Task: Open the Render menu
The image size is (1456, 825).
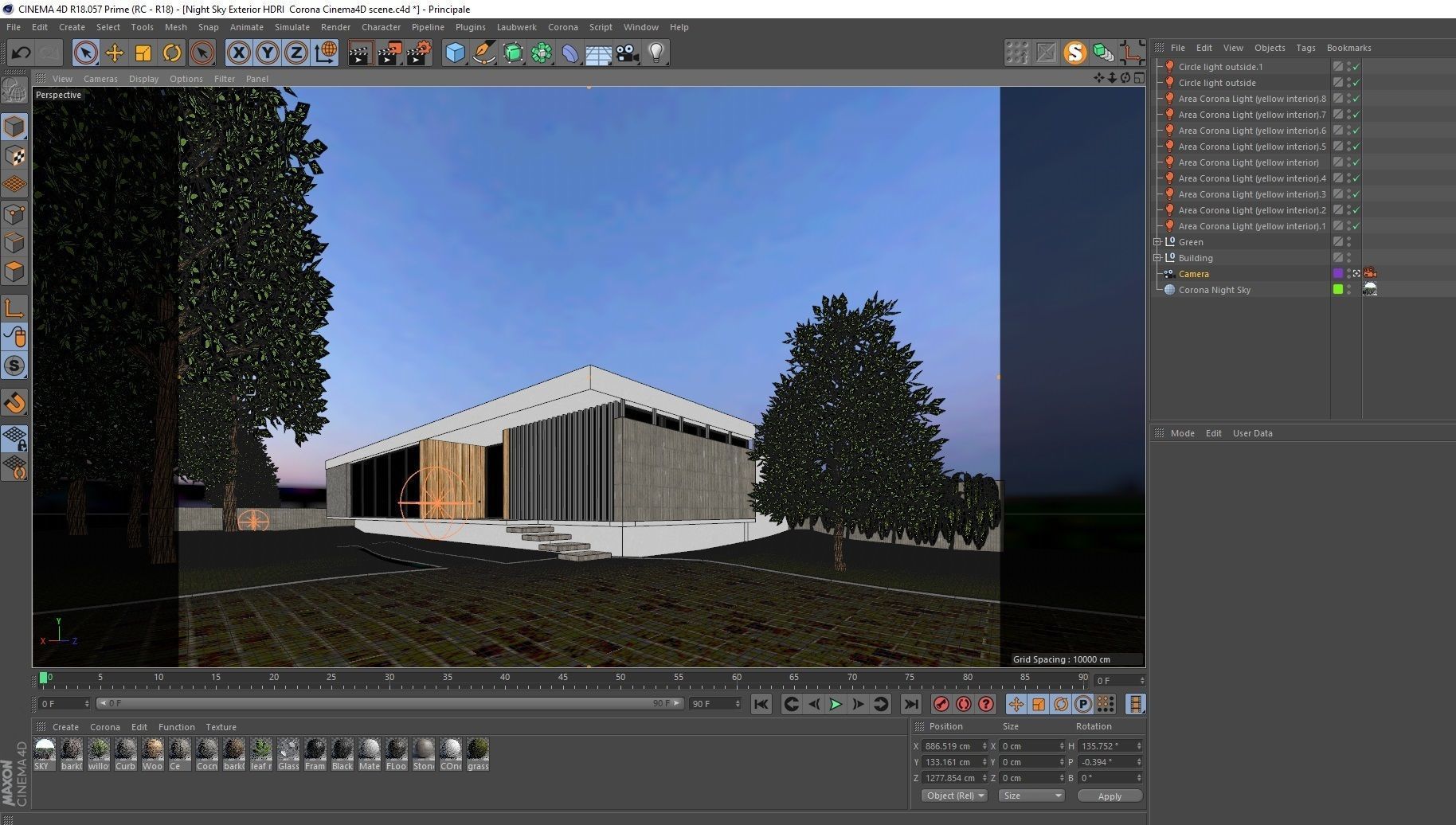Action: click(x=335, y=27)
